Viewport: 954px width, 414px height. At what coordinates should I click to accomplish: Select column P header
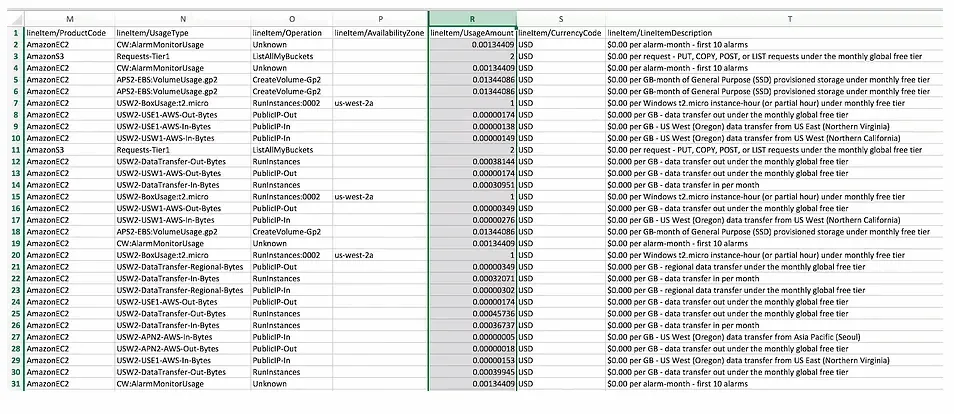[x=381, y=19]
